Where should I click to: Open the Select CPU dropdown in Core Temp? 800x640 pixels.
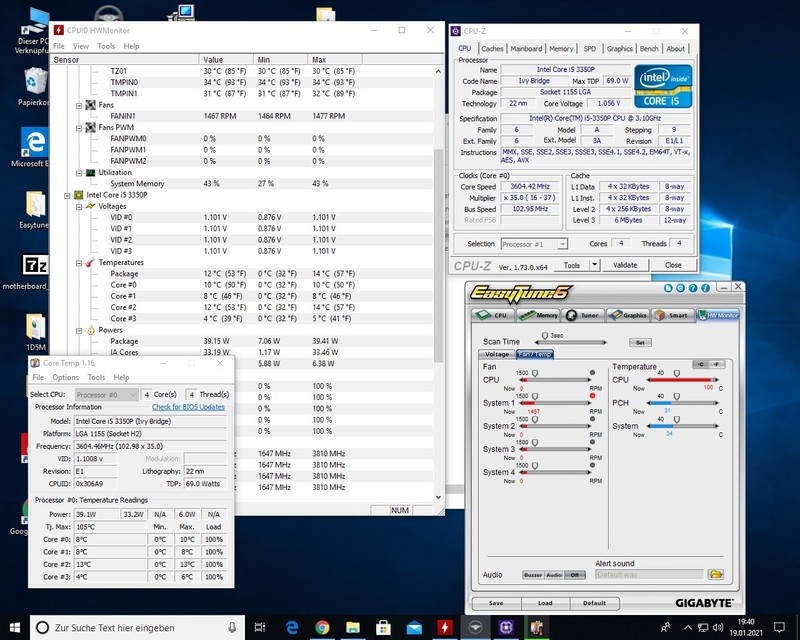(106, 395)
